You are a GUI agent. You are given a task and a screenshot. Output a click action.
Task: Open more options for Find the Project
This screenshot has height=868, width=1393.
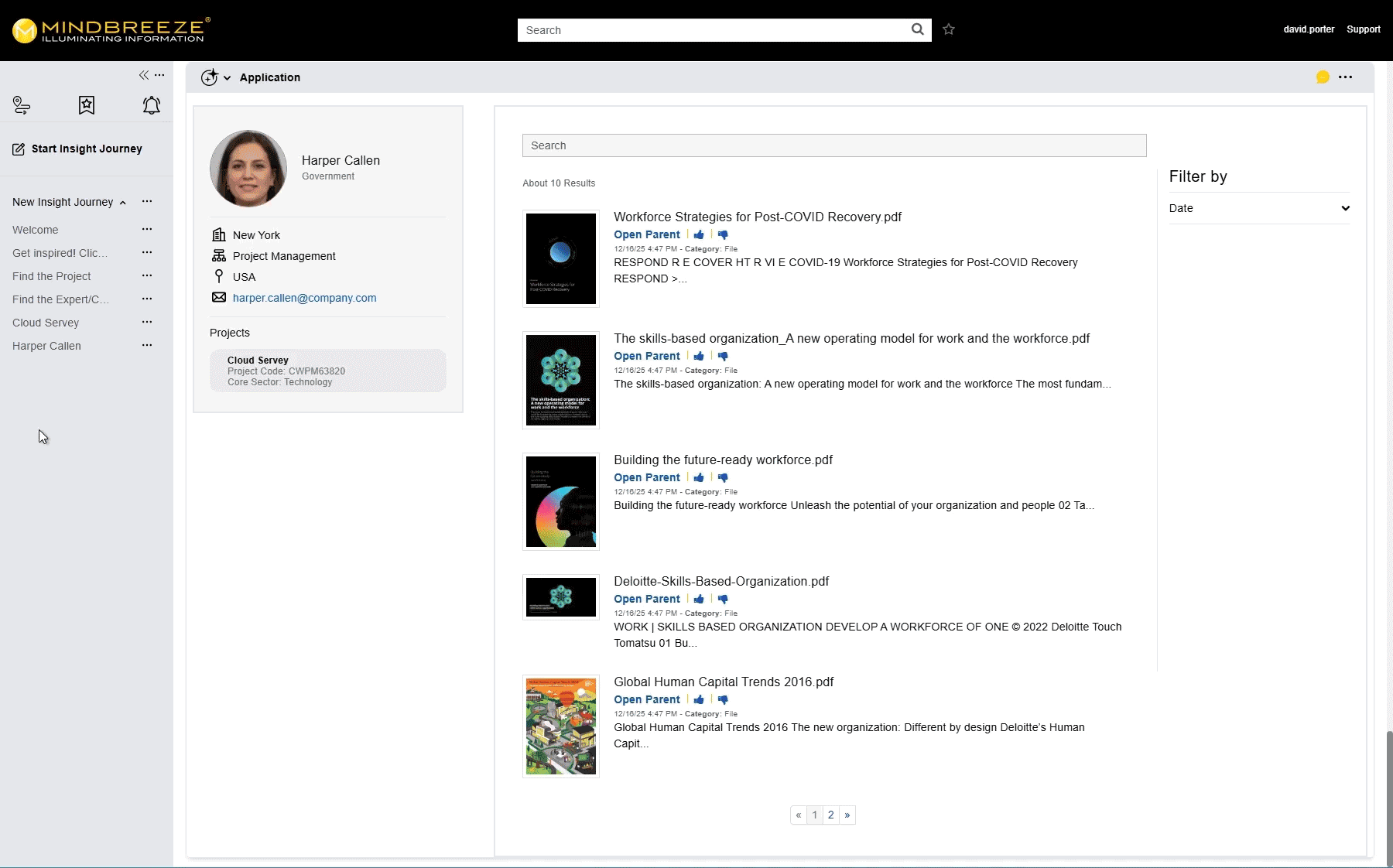click(x=147, y=275)
